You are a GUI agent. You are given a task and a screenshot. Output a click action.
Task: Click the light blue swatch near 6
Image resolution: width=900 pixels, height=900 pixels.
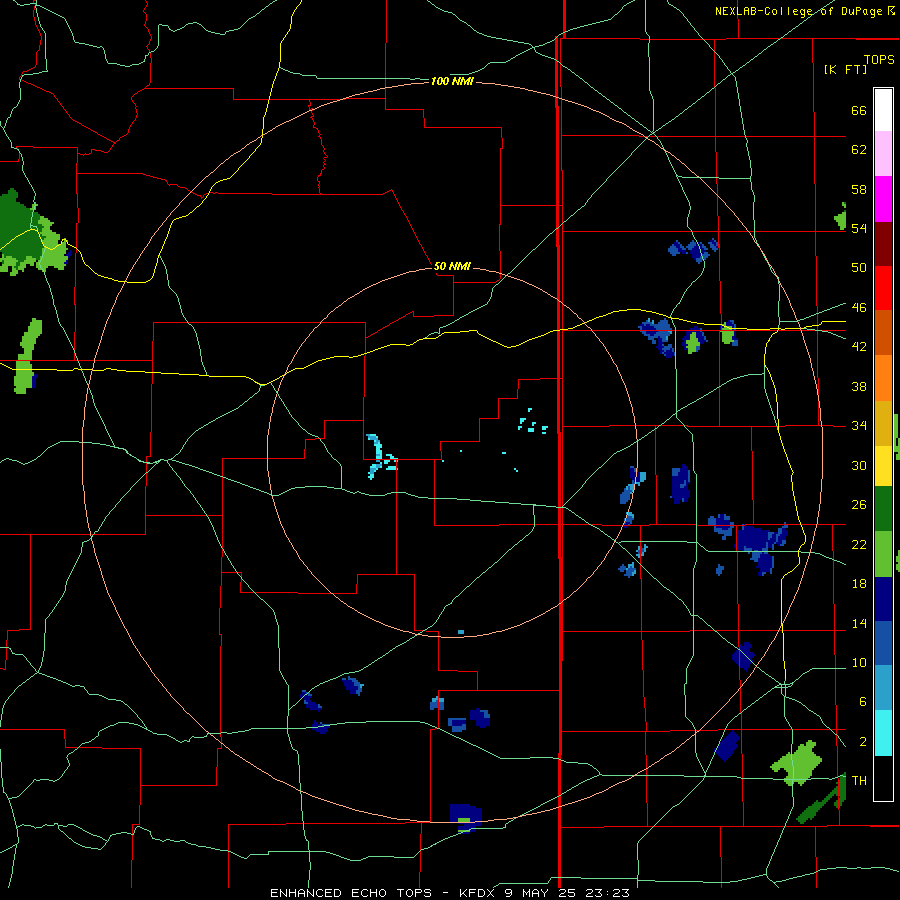883,688
